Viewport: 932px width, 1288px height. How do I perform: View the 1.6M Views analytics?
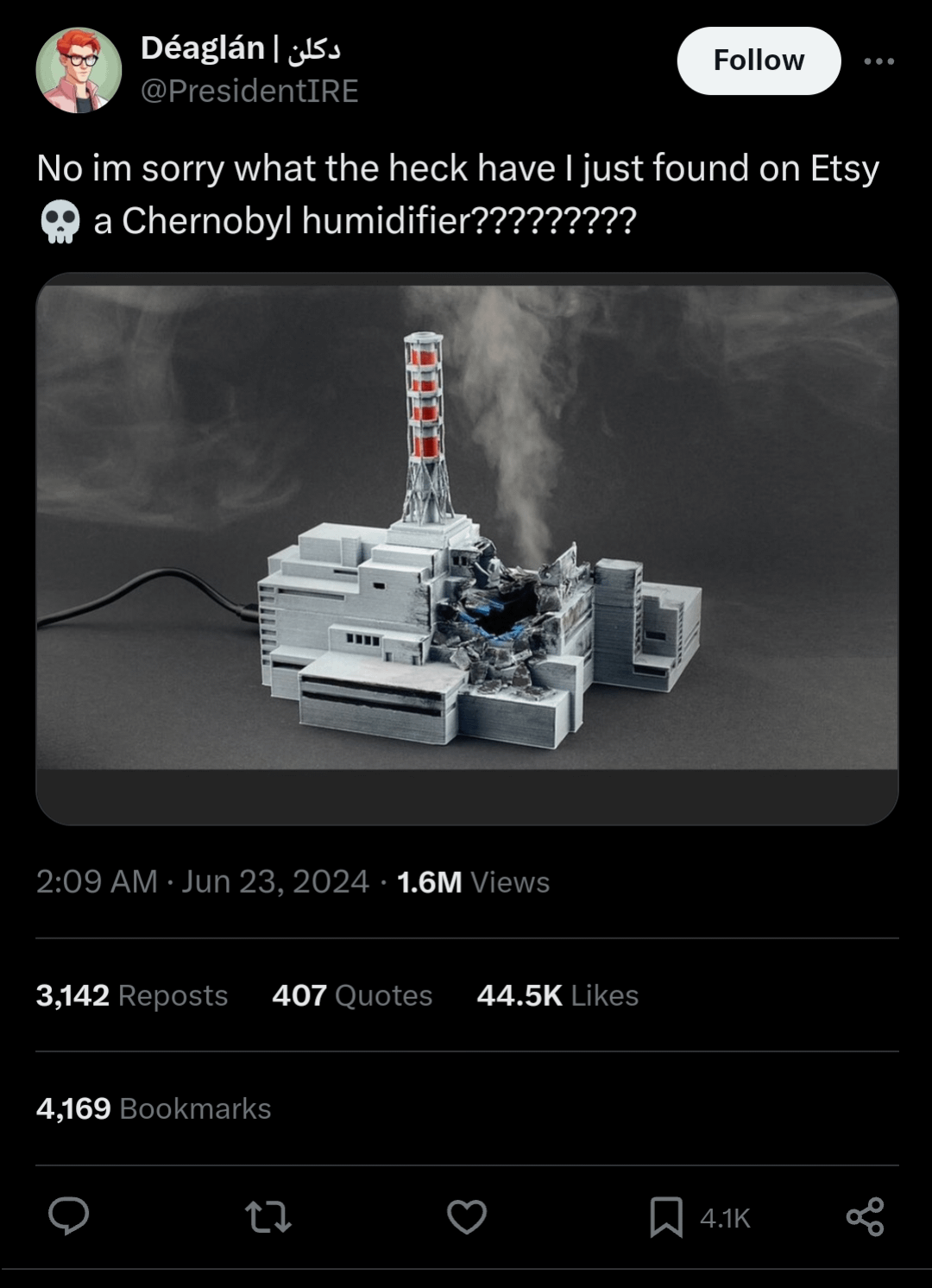(x=473, y=882)
